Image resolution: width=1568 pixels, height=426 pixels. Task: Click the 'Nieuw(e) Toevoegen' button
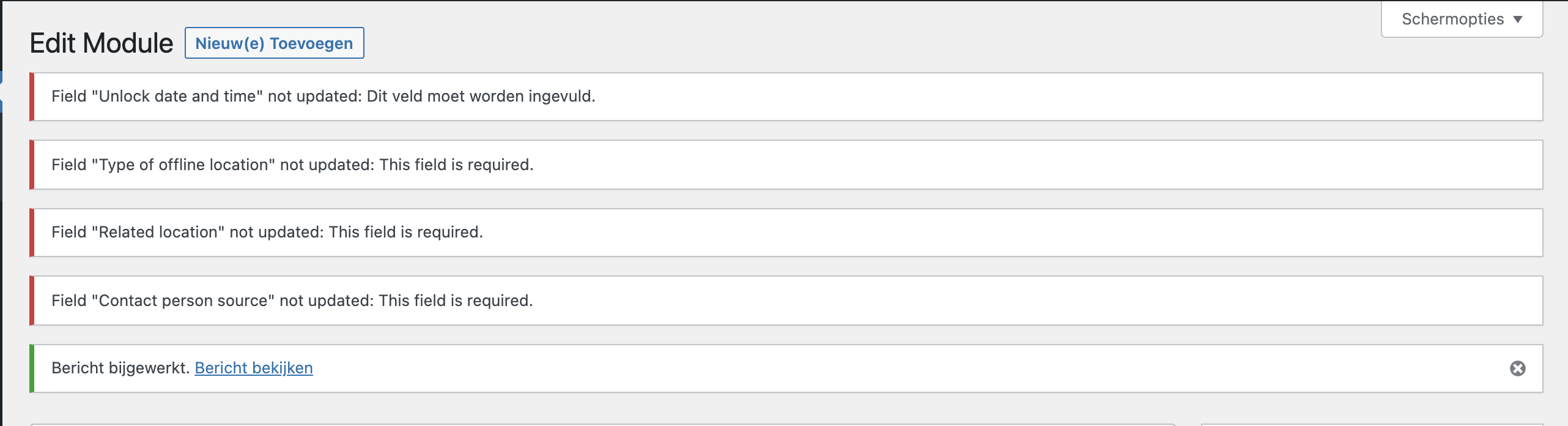point(274,43)
